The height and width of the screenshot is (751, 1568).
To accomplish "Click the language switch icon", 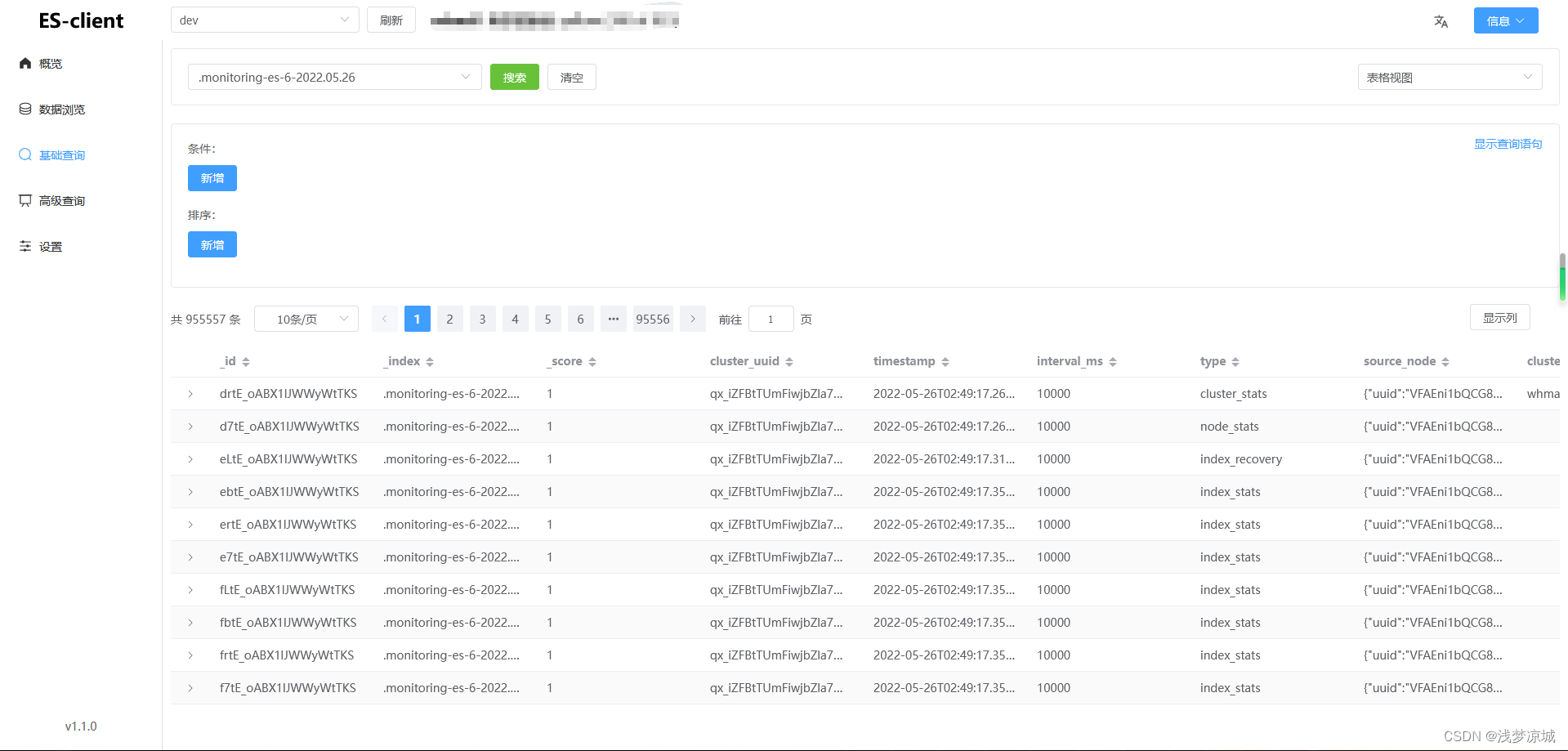I will click(x=1441, y=20).
